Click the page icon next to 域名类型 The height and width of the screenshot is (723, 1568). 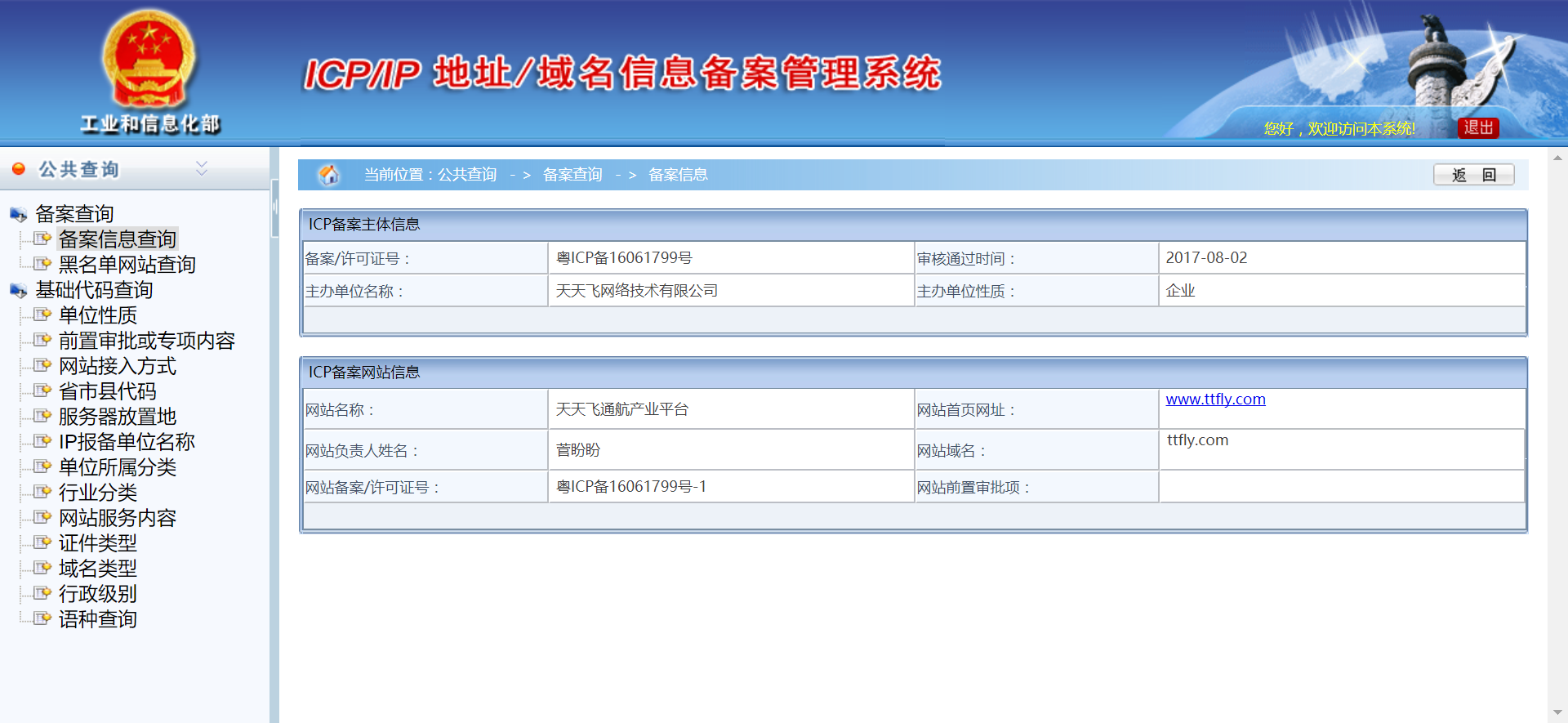pos(42,568)
